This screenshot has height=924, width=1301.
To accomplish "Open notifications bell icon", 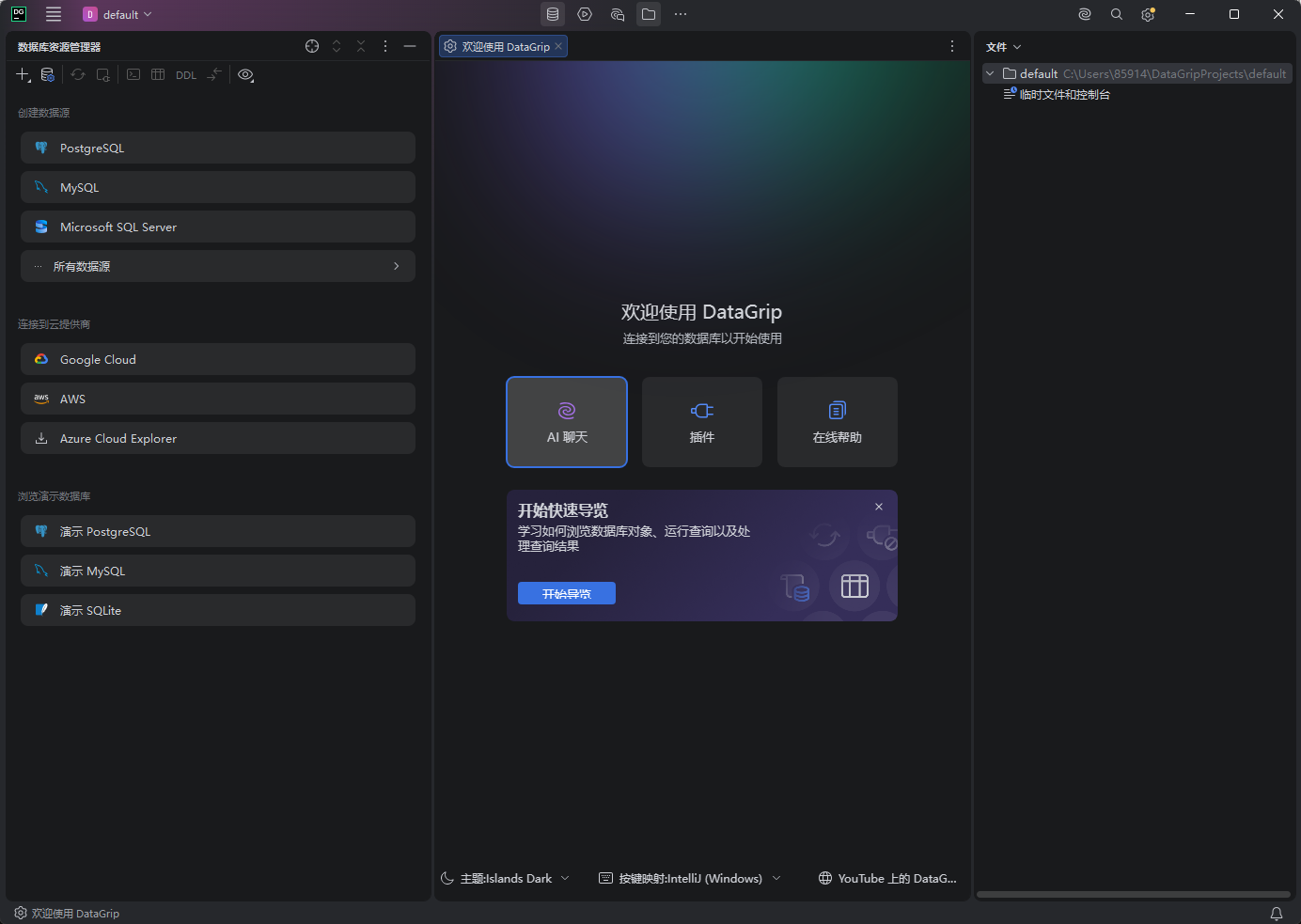I will pyautogui.click(x=1277, y=913).
